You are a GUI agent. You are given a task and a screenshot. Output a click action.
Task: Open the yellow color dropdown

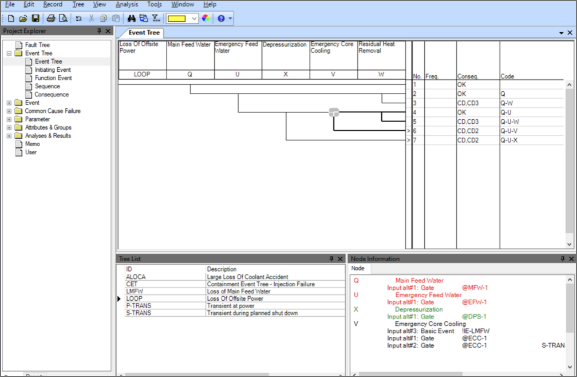pos(194,18)
